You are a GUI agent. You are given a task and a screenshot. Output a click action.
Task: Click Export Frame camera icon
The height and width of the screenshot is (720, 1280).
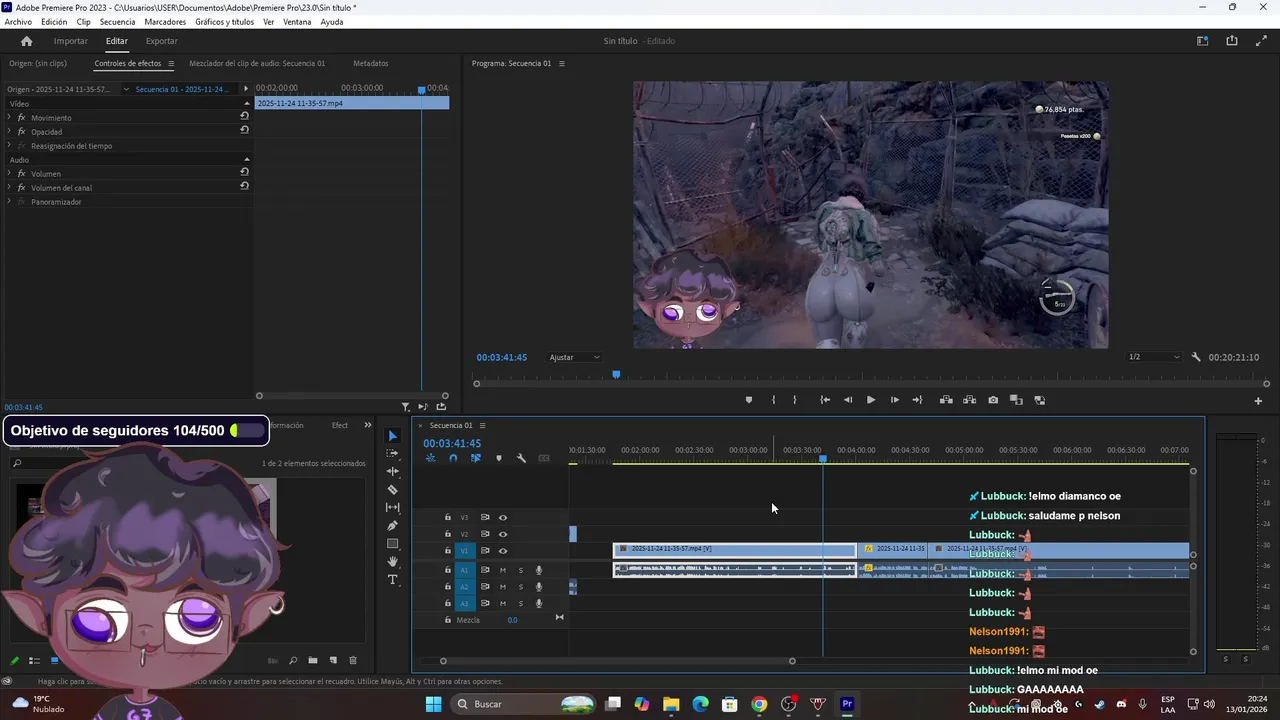(992, 400)
